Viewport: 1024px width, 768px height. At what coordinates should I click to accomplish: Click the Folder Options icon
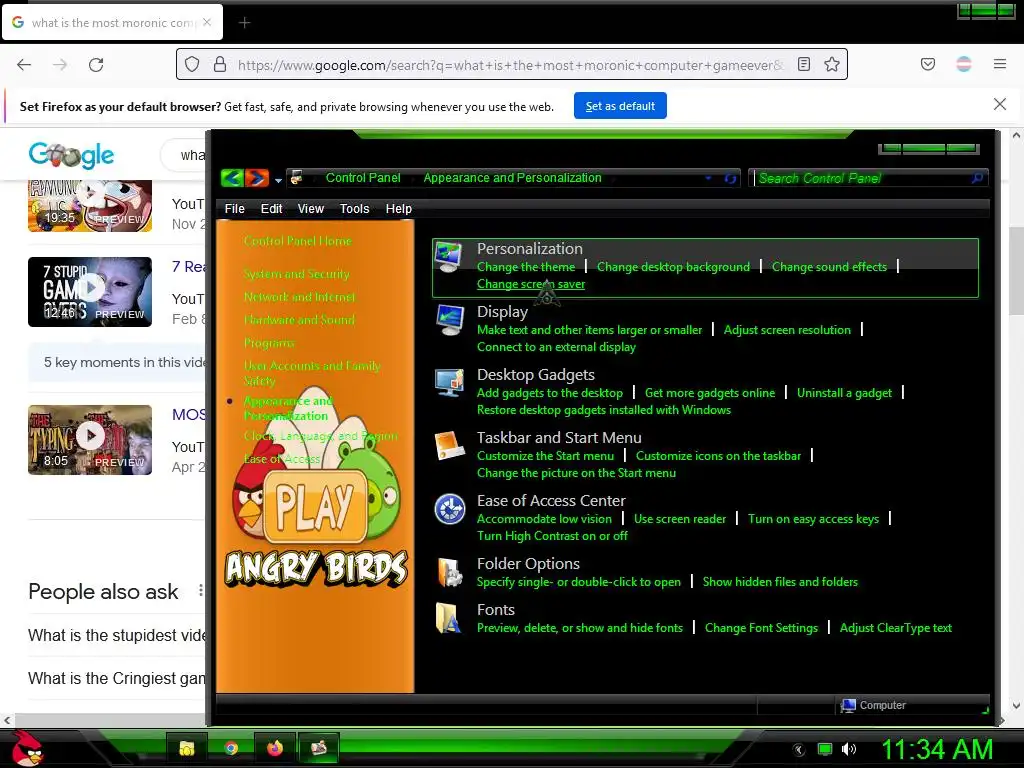(449, 572)
